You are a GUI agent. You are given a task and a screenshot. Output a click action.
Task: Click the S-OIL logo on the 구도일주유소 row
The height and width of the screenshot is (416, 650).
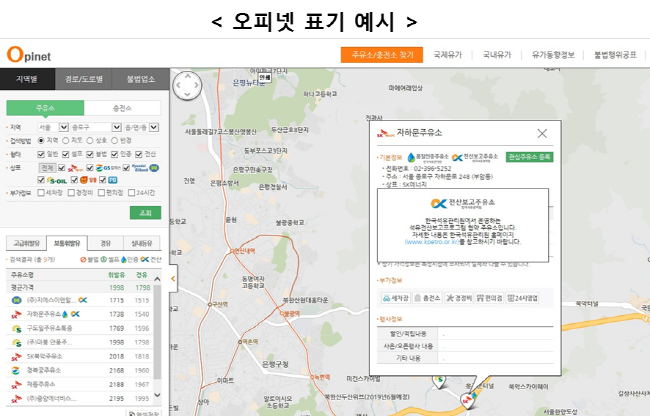[16, 328]
